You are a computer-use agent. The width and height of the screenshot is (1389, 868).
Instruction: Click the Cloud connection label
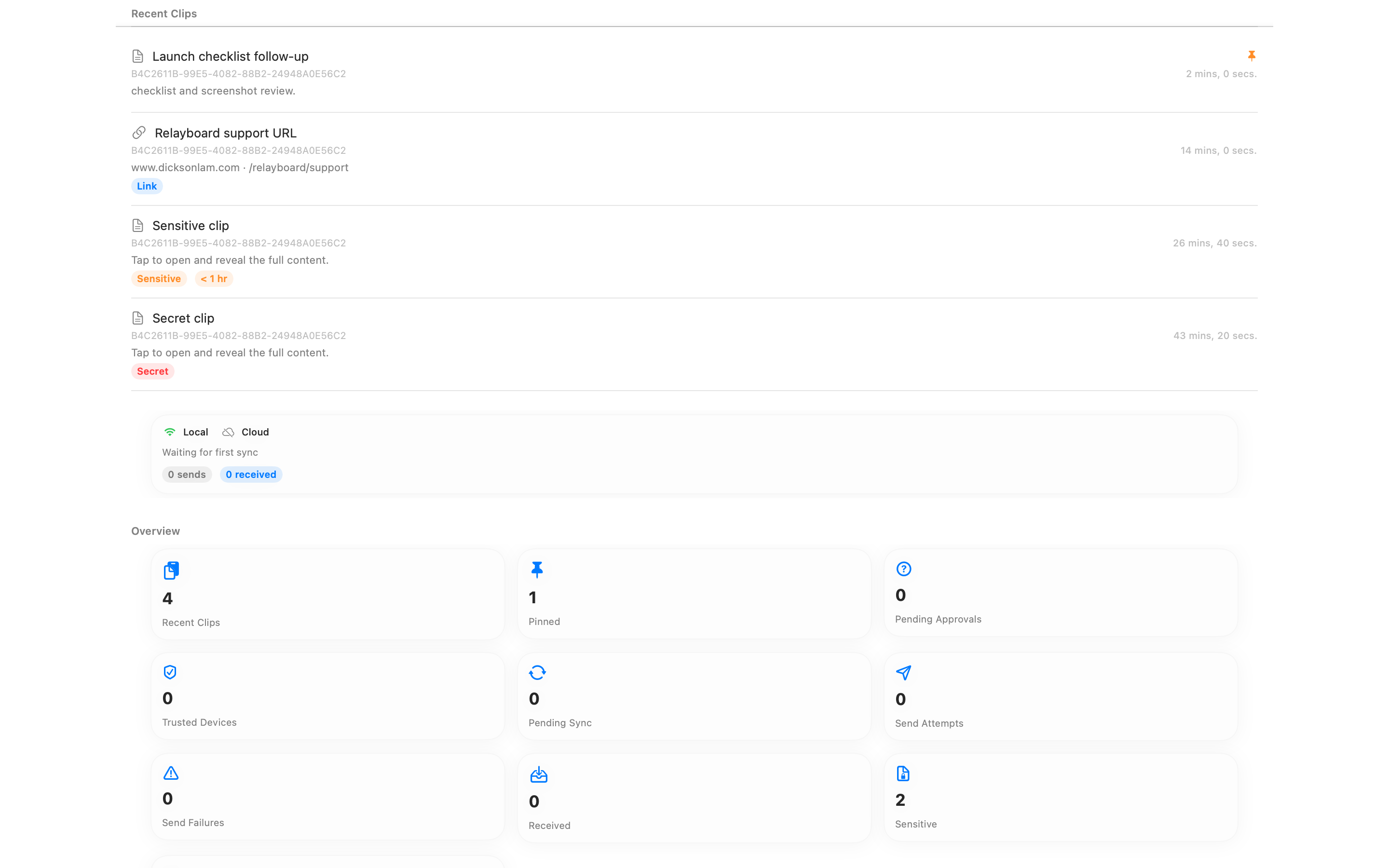tap(256, 432)
